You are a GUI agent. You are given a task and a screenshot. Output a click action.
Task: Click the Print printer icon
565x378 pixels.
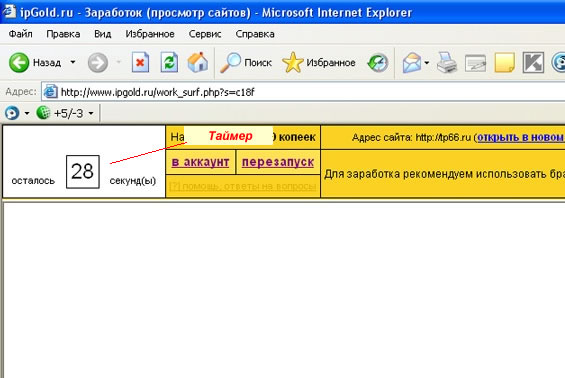447,63
